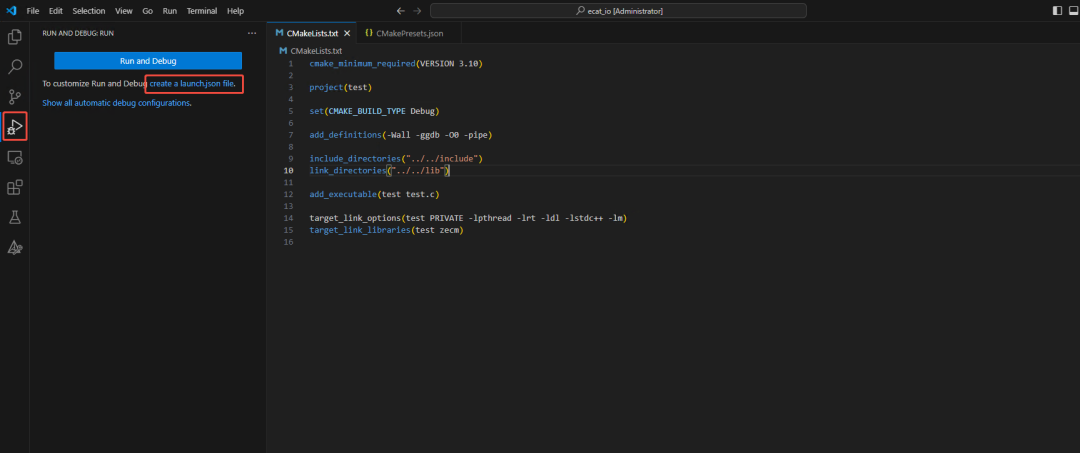Open the View menu
Viewport: 1080px width, 453px height.
tap(124, 11)
